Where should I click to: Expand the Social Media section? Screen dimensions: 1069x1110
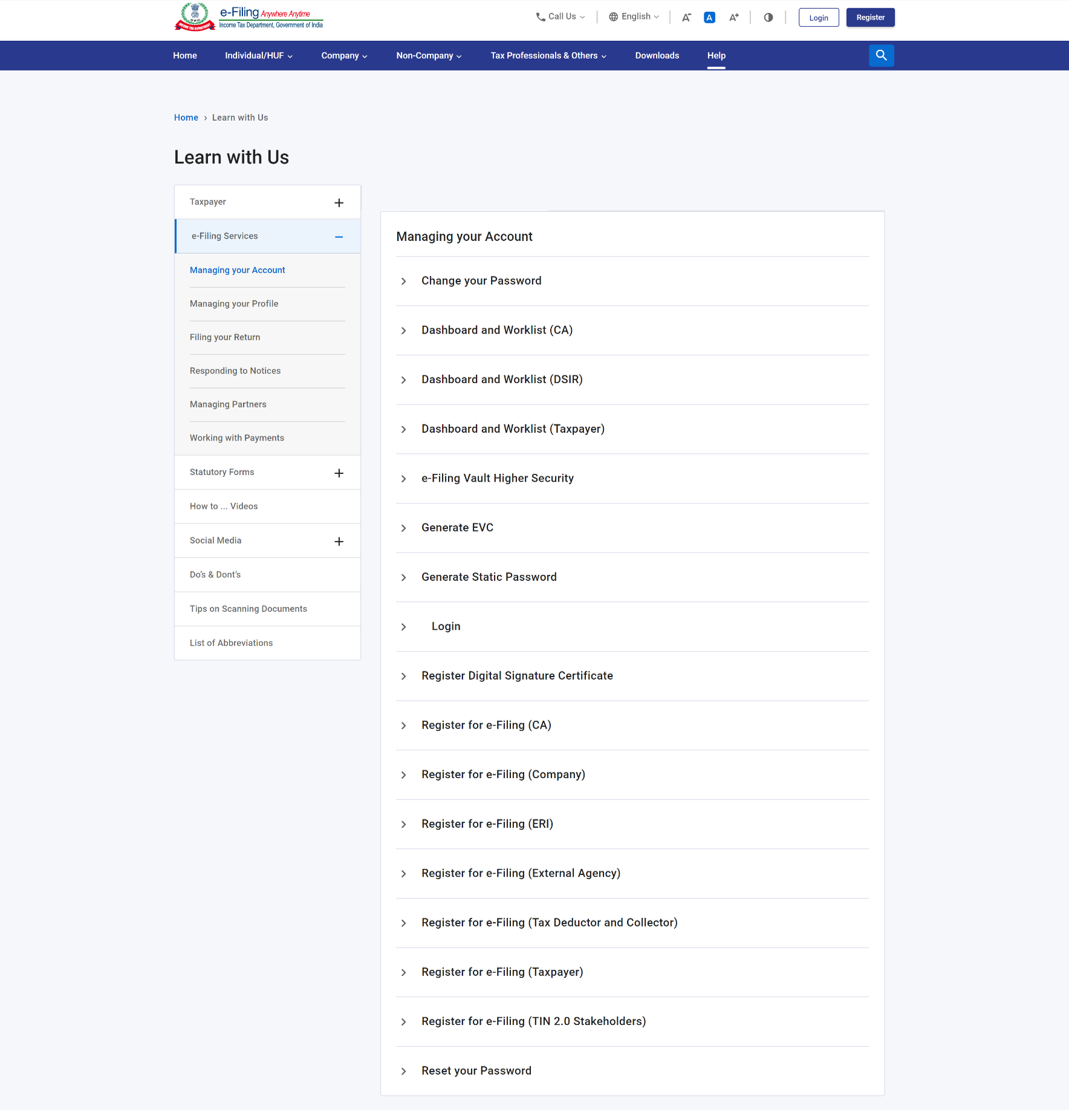click(338, 540)
